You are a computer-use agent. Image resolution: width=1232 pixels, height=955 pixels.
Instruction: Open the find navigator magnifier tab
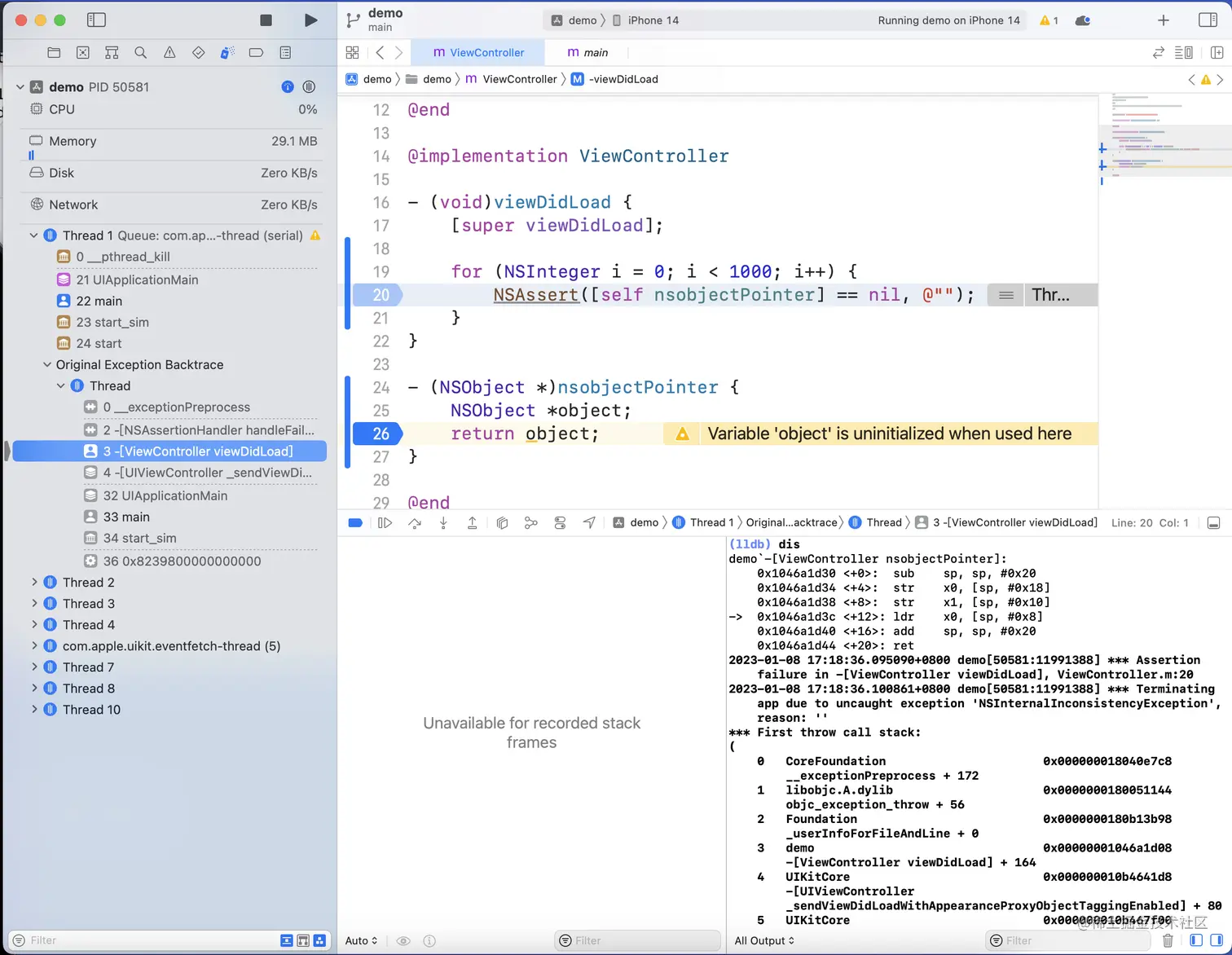point(140,52)
